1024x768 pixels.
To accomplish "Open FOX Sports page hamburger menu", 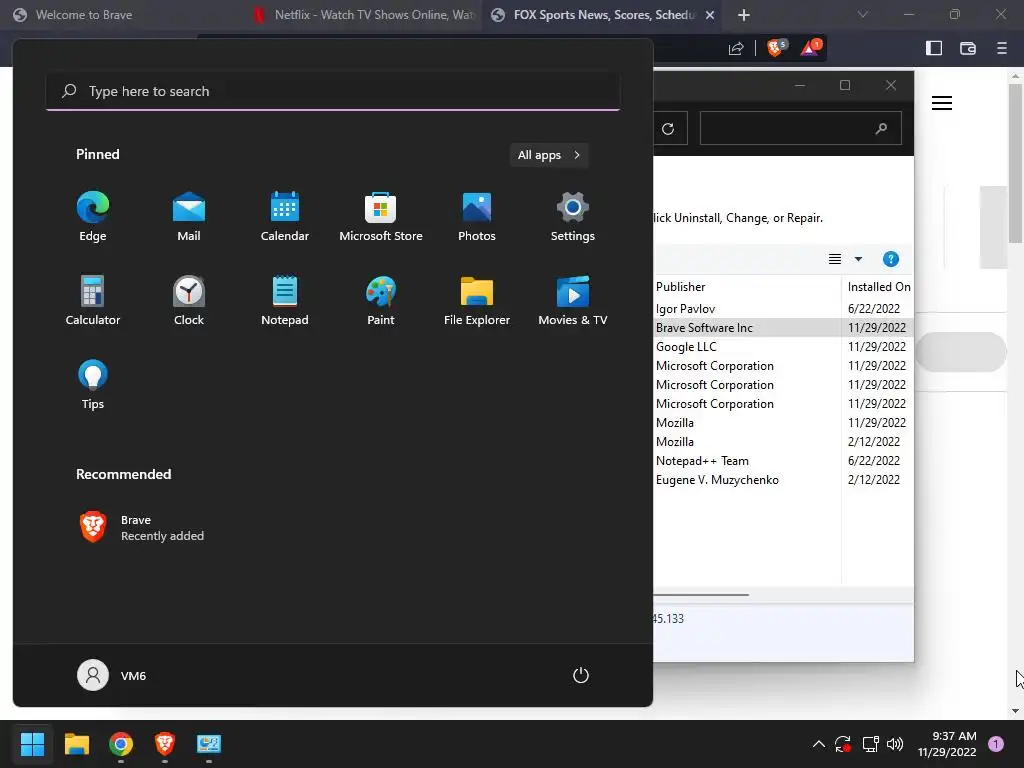I will click(942, 103).
